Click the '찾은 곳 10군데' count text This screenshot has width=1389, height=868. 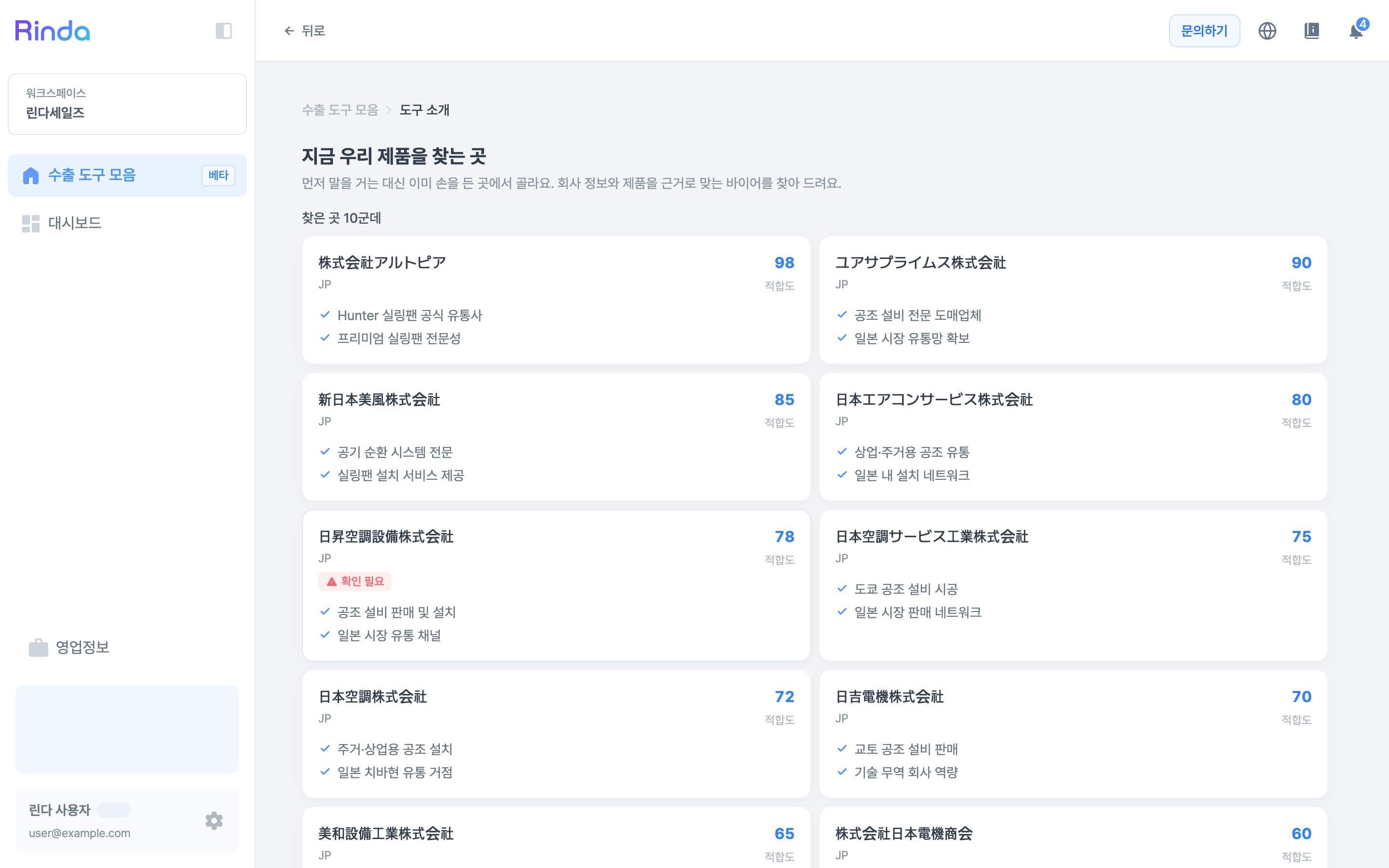341,218
